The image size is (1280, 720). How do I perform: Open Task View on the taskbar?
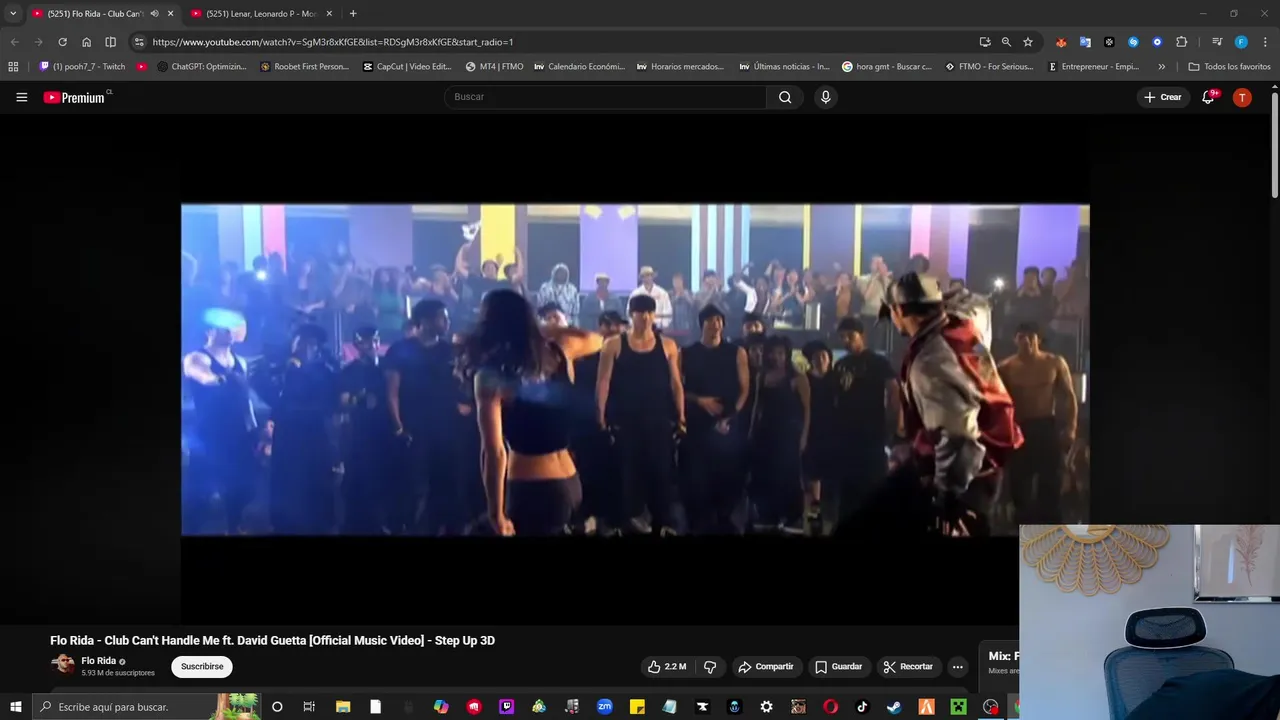pos(309,707)
